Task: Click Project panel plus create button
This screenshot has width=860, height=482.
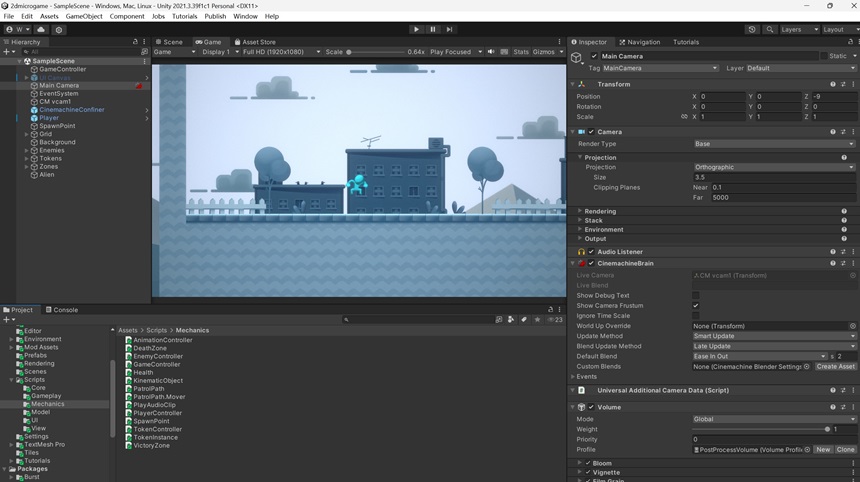Action: click(7, 319)
